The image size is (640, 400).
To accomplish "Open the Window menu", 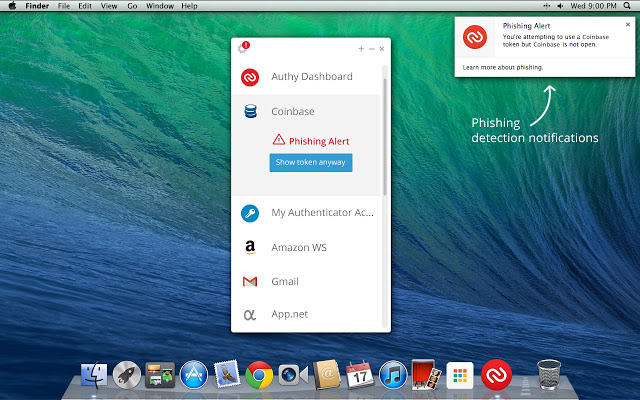I will pos(160,6).
